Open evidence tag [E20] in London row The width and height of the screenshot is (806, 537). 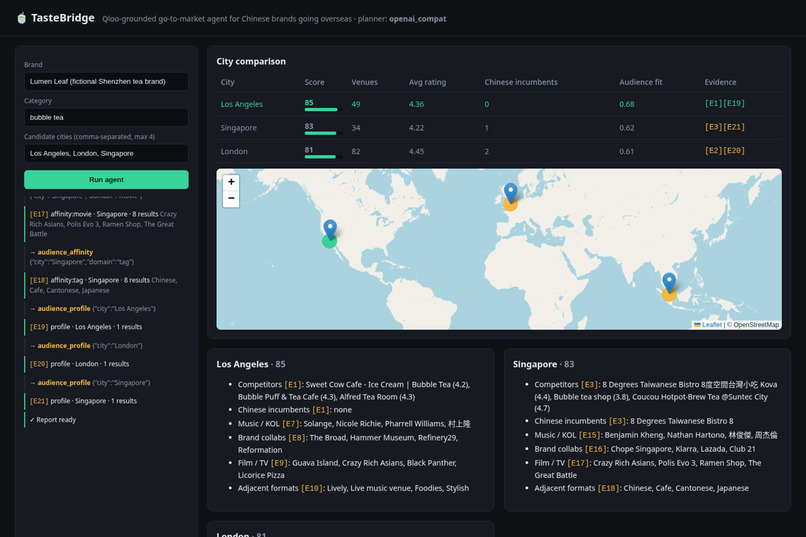point(735,151)
